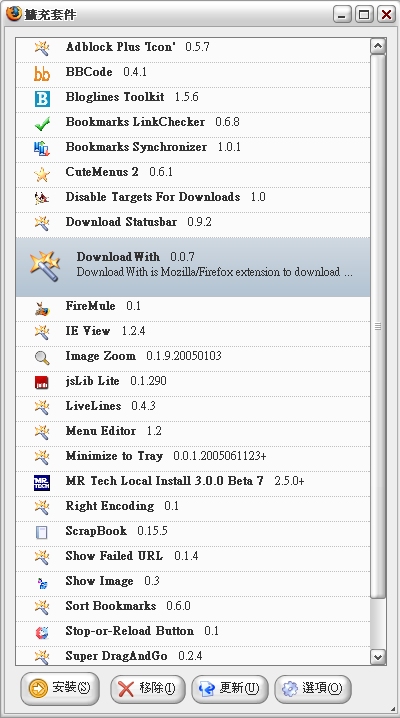Select the Download Statusbar name text
400x718 pixels.
coord(121,222)
